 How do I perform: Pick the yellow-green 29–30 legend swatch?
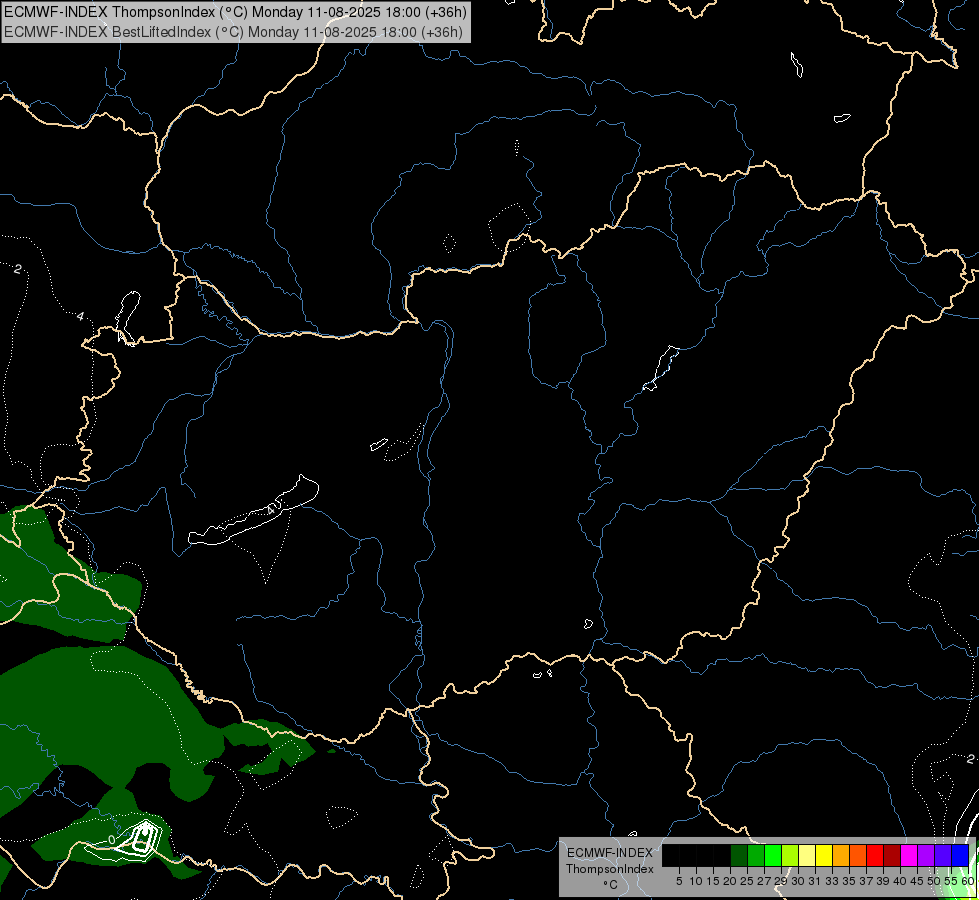pos(790,855)
